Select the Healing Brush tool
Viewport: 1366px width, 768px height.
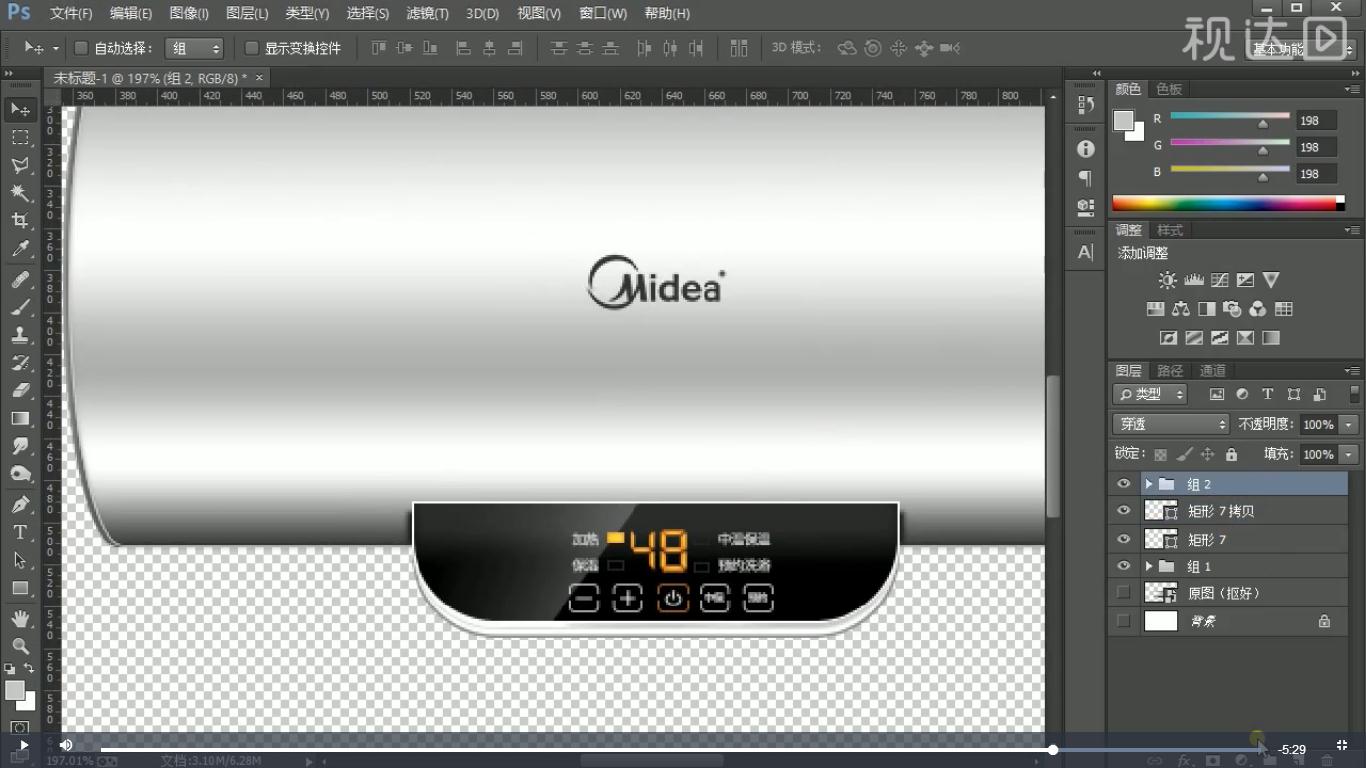20,280
